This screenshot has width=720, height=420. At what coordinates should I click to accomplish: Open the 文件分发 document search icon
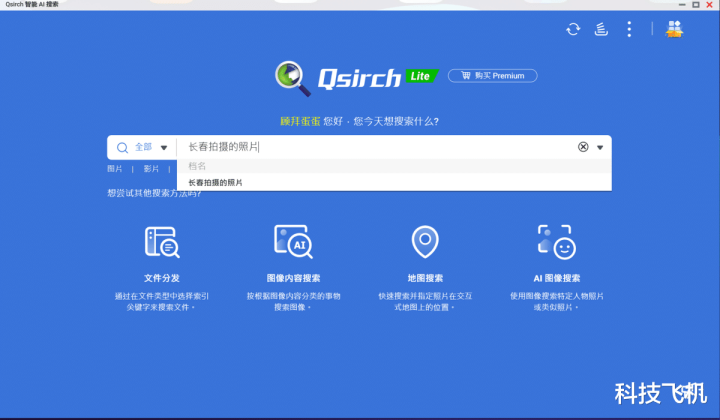(x=162, y=242)
